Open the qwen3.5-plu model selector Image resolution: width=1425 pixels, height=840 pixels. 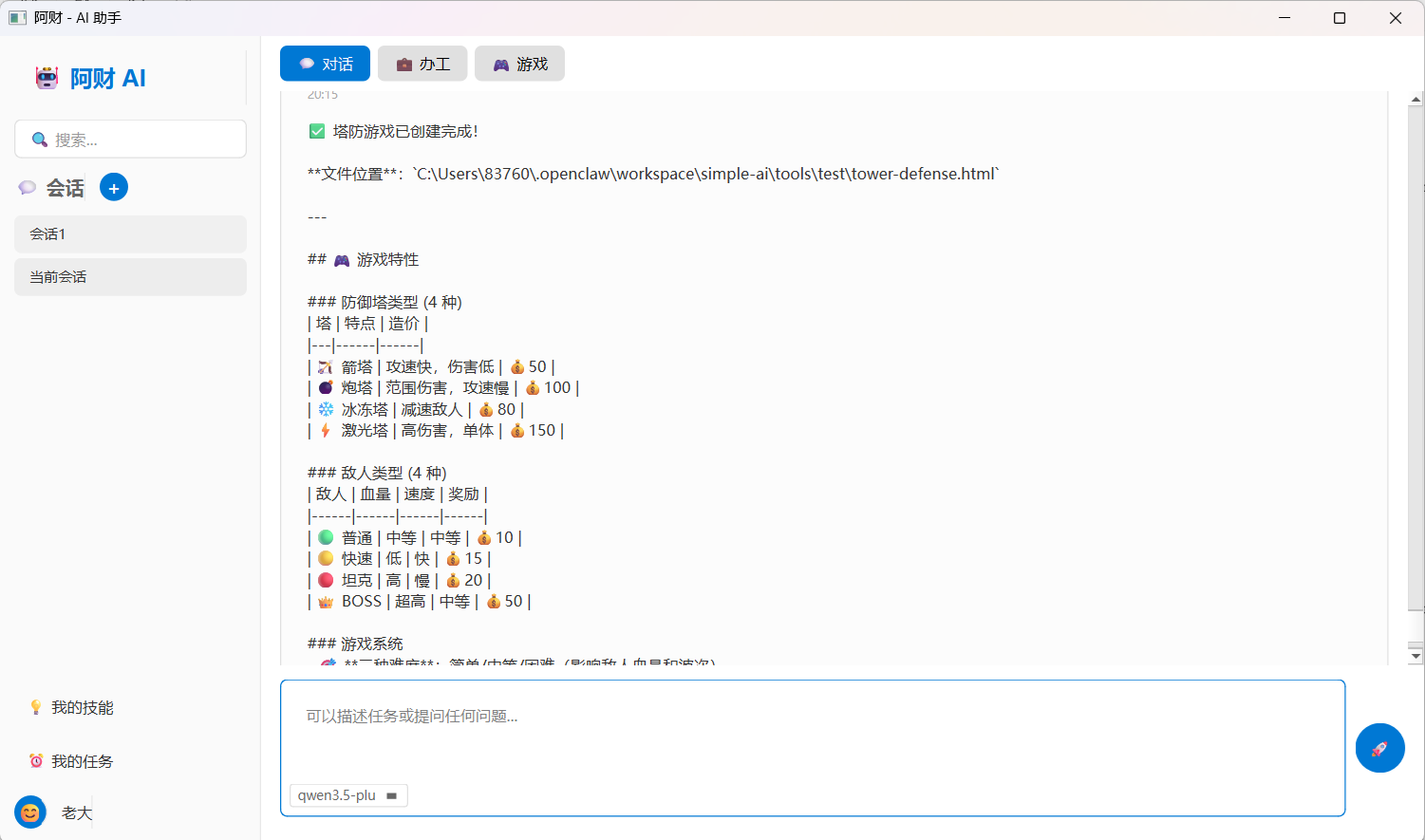[x=348, y=795]
